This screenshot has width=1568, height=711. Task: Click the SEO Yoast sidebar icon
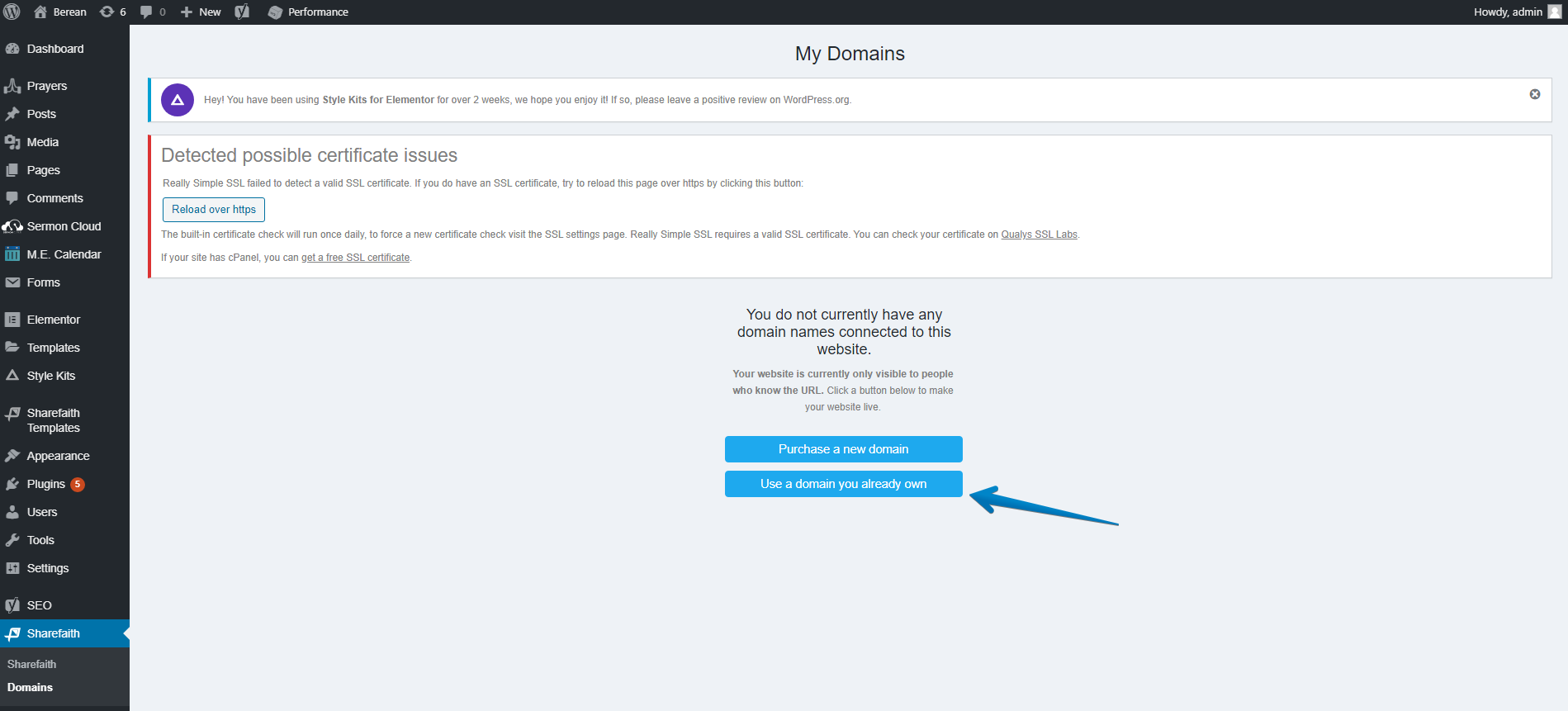[x=12, y=605]
